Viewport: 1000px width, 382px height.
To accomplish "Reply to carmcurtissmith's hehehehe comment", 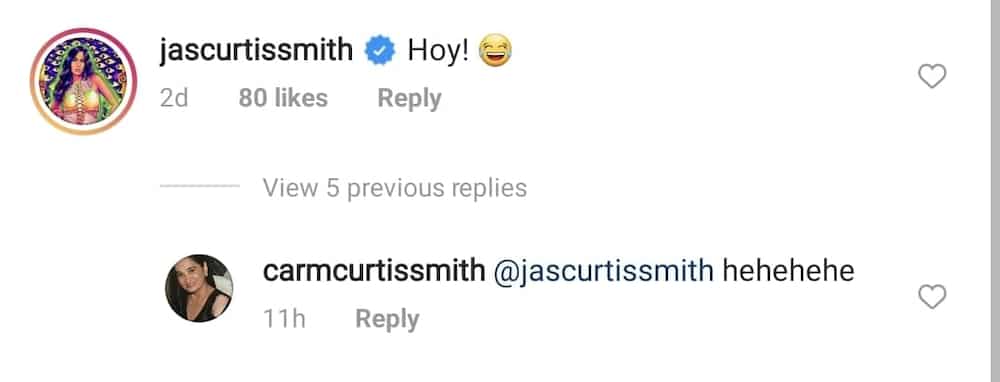I will click(x=387, y=319).
